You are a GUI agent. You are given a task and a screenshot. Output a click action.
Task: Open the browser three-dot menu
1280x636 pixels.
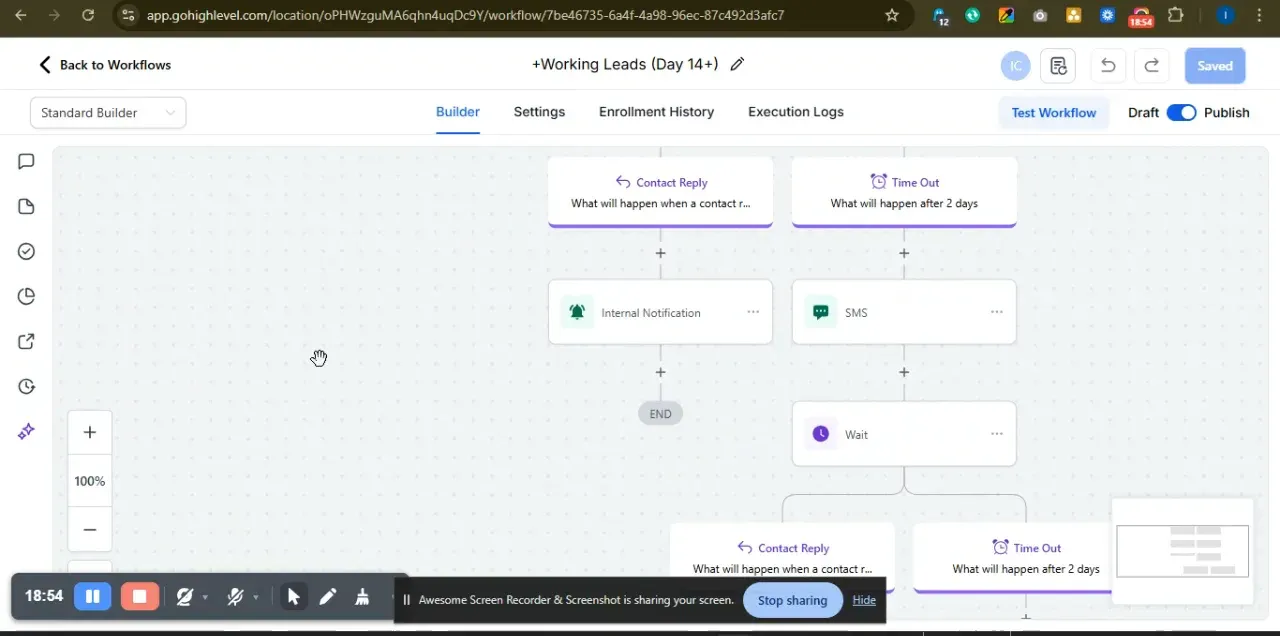[x=1259, y=15]
